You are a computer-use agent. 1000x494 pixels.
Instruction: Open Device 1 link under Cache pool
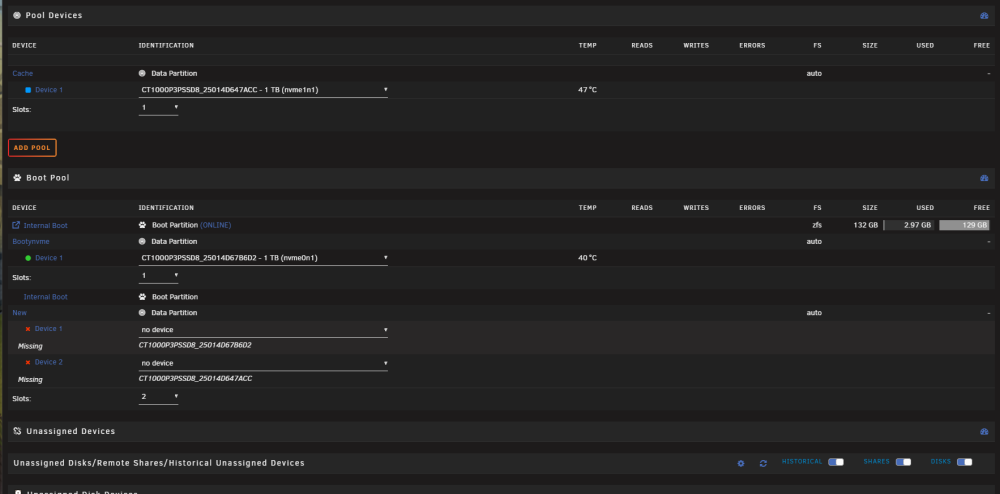click(x=49, y=90)
